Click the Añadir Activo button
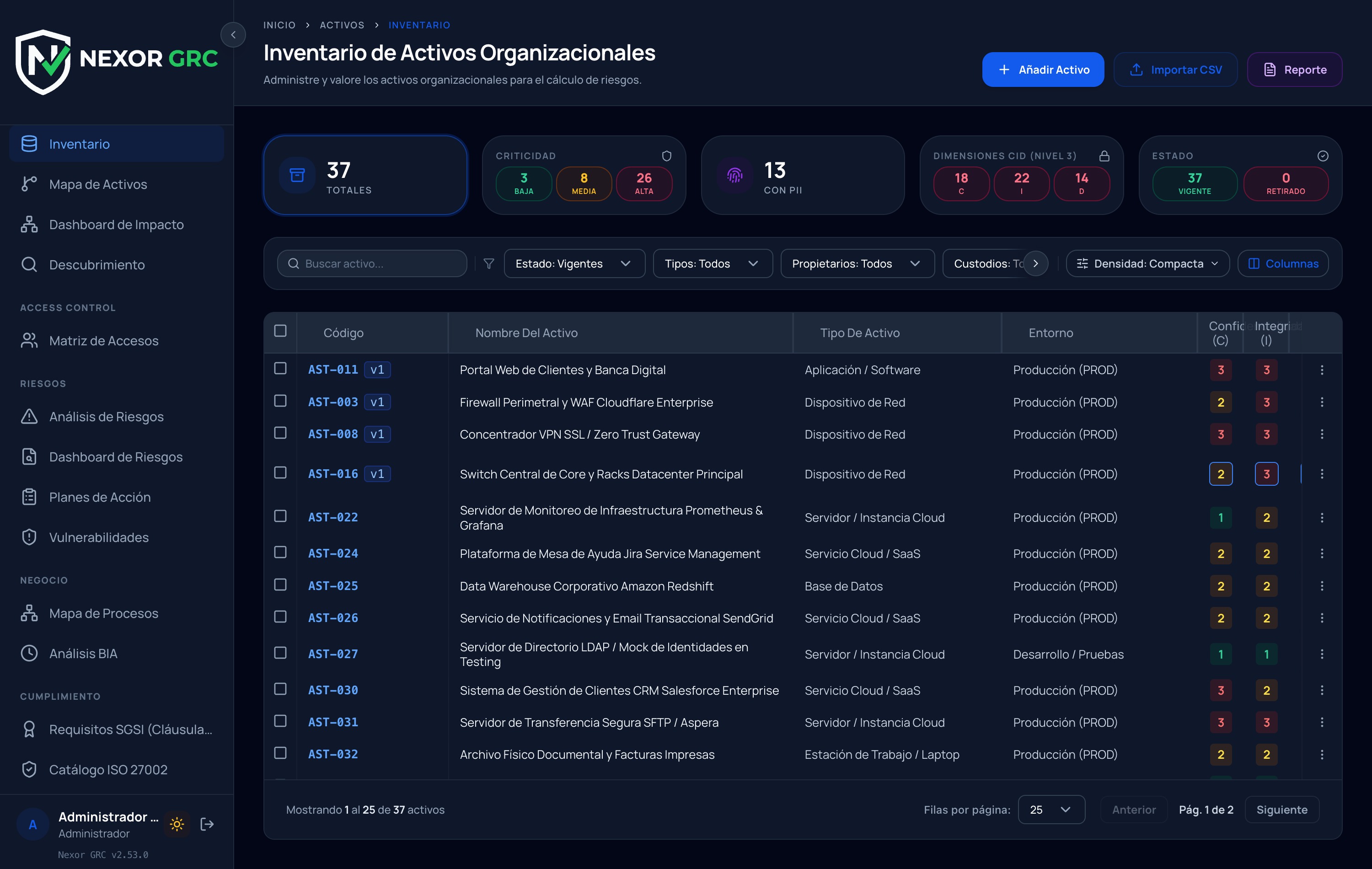 click(x=1043, y=70)
